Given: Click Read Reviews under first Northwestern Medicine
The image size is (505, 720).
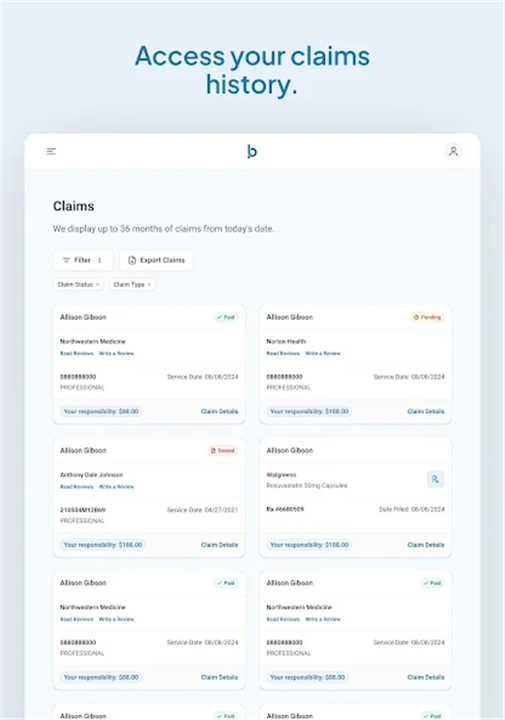Looking at the screenshot, I should pos(77,354).
